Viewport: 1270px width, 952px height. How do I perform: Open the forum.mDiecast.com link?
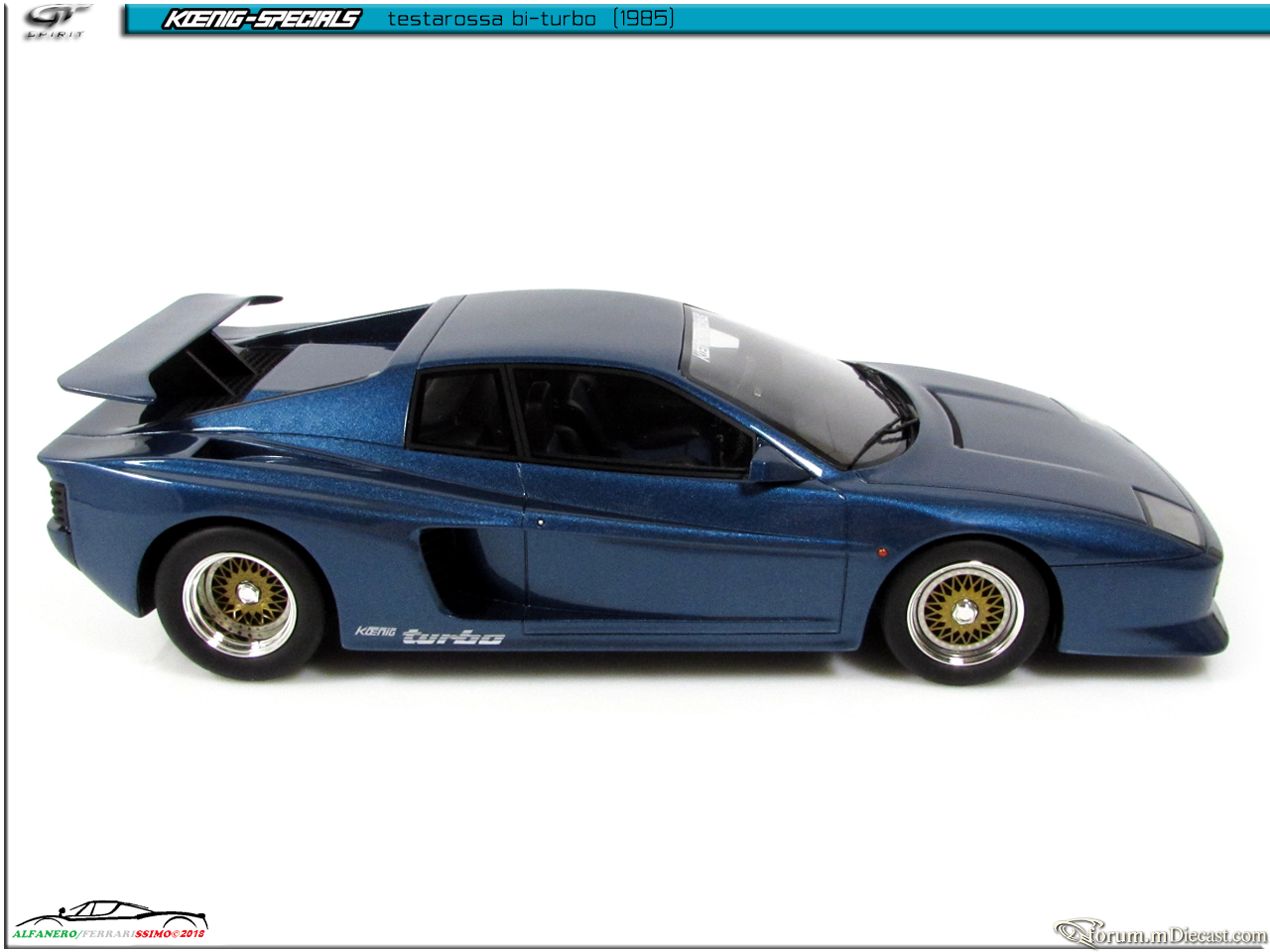1161,933
